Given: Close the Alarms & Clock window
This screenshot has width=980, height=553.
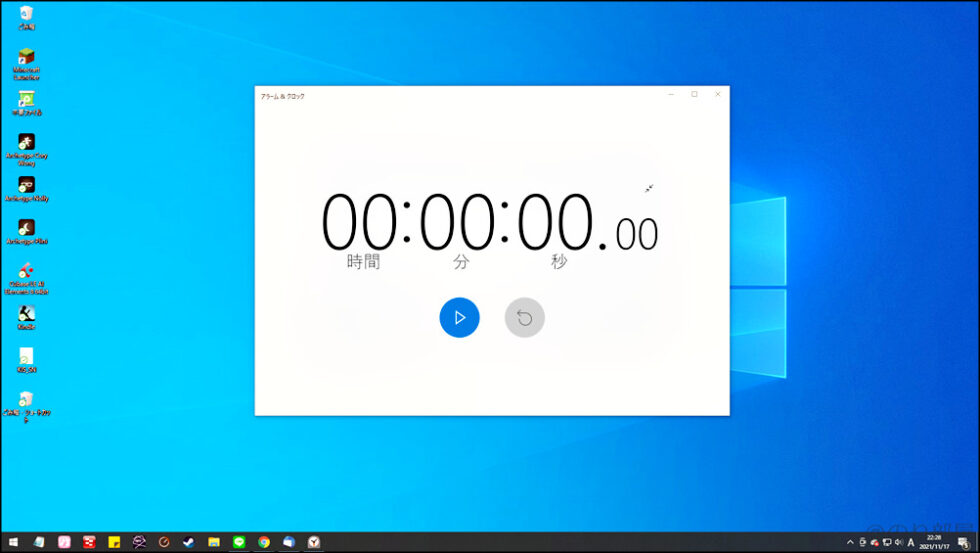Looking at the screenshot, I should [x=718, y=94].
